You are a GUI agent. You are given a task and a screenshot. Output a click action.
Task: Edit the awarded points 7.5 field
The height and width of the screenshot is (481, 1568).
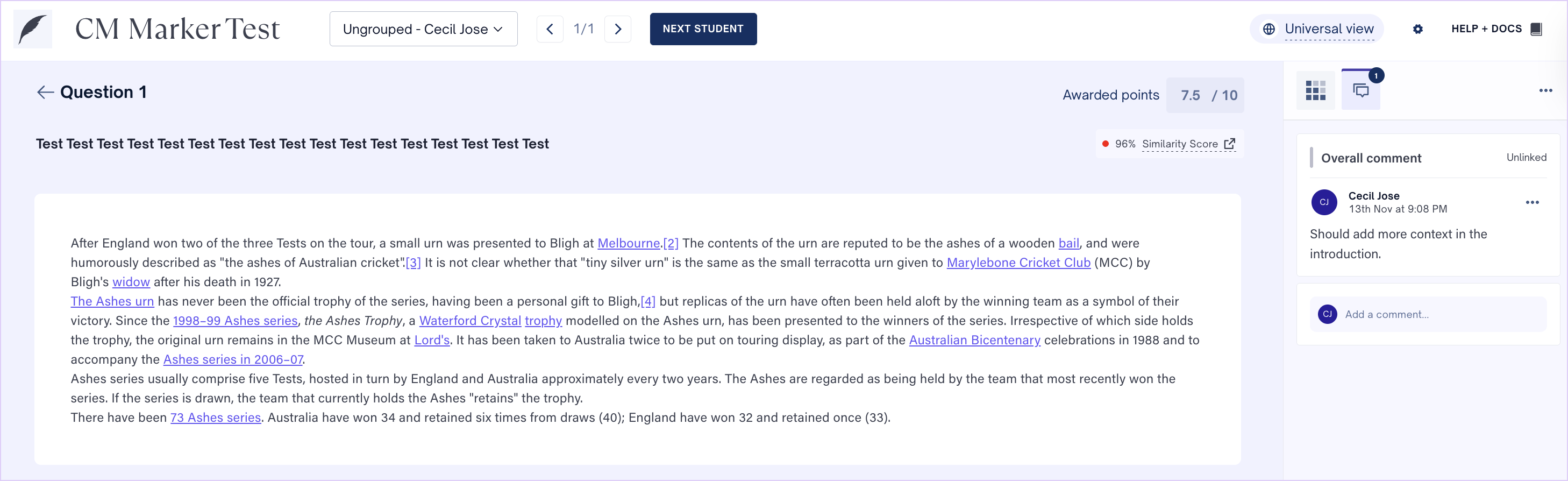1190,96
